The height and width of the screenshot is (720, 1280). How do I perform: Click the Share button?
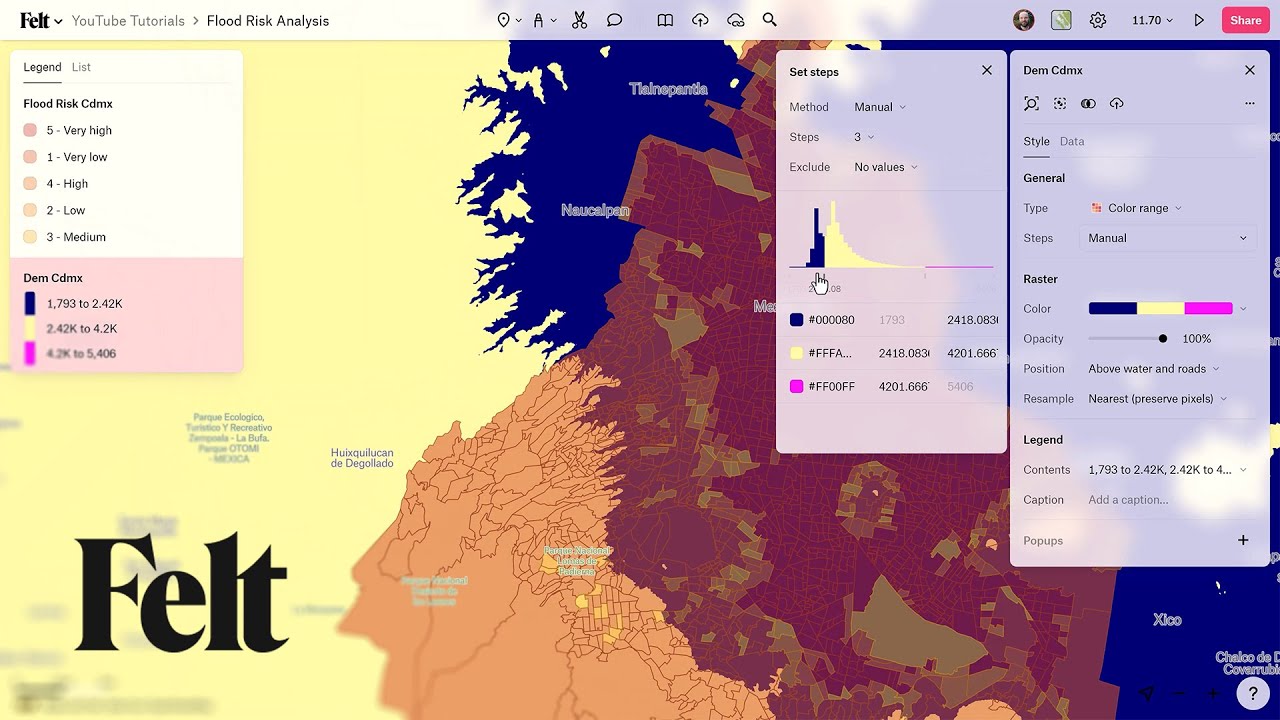(1245, 20)
